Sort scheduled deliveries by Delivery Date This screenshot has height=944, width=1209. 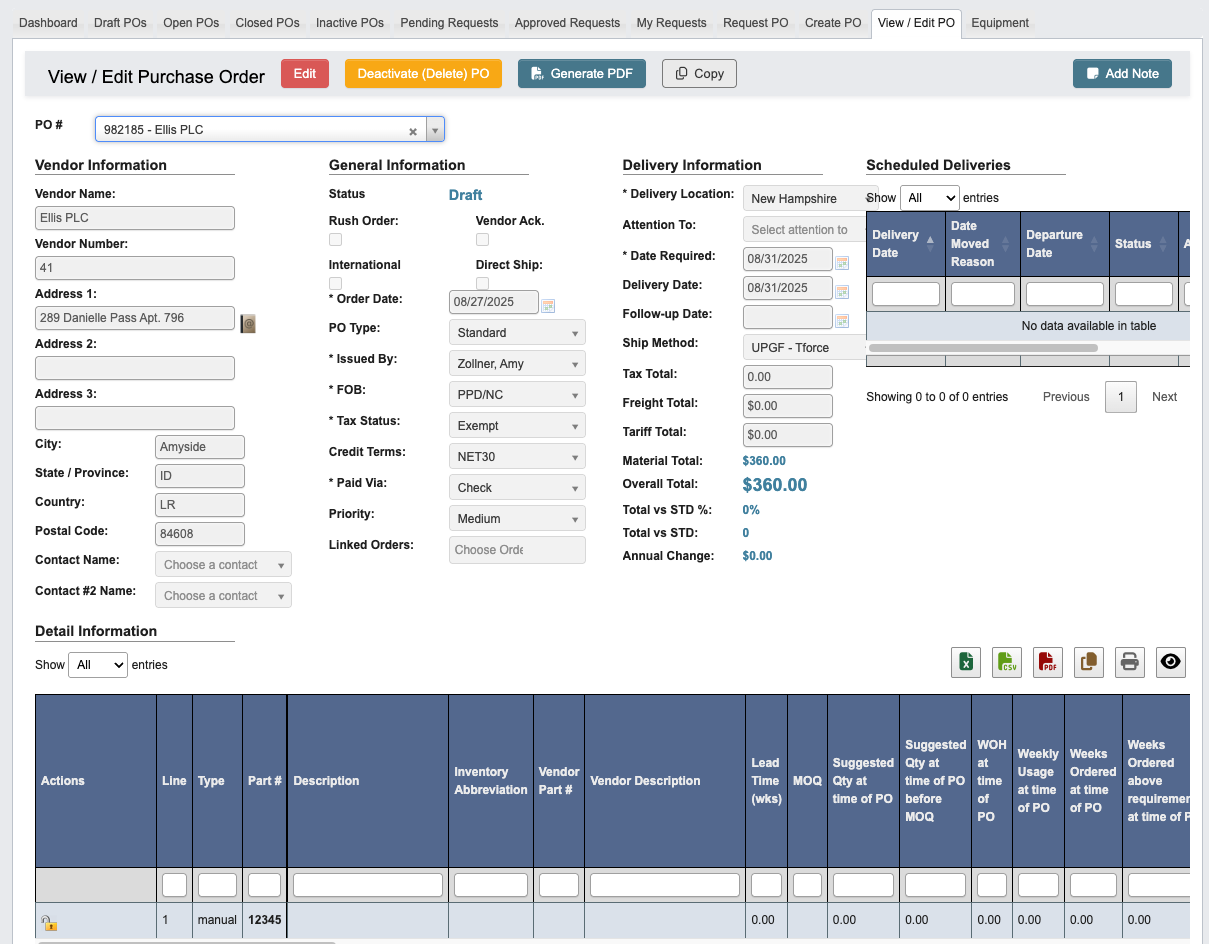coord(906,244)
